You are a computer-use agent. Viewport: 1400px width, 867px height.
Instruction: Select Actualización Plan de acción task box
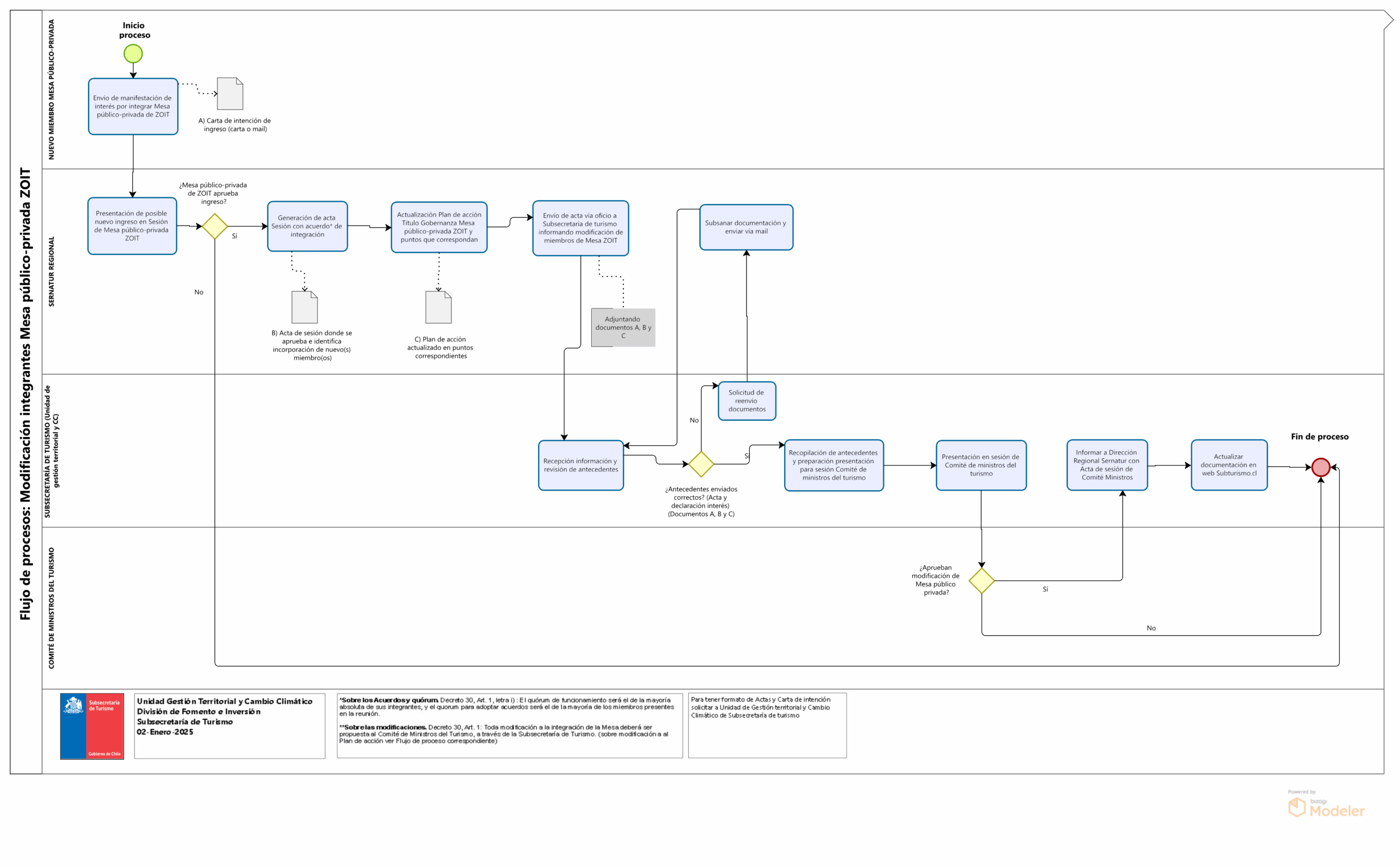(439, 227)
